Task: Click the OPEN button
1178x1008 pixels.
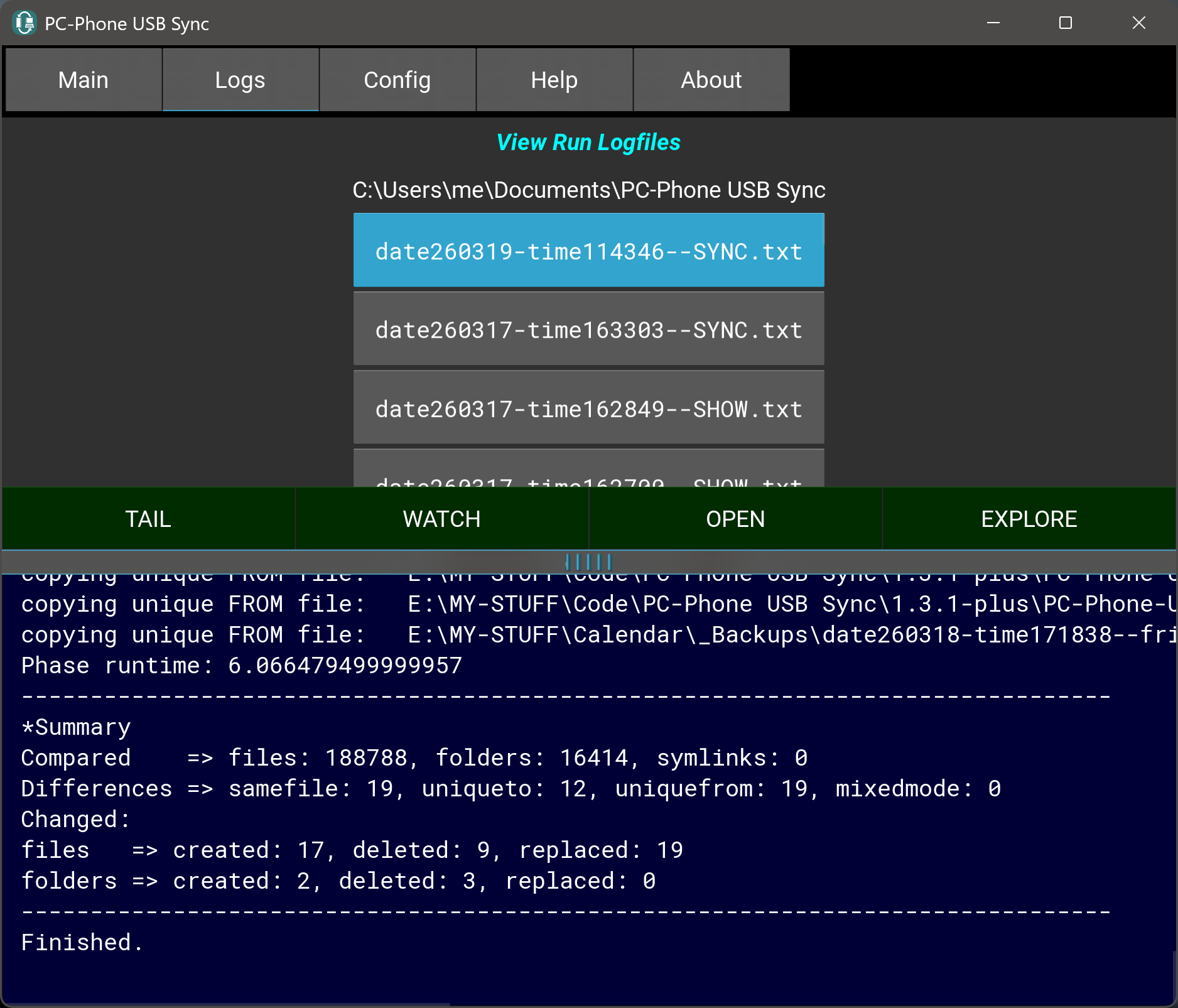Action: click(735, 519)
